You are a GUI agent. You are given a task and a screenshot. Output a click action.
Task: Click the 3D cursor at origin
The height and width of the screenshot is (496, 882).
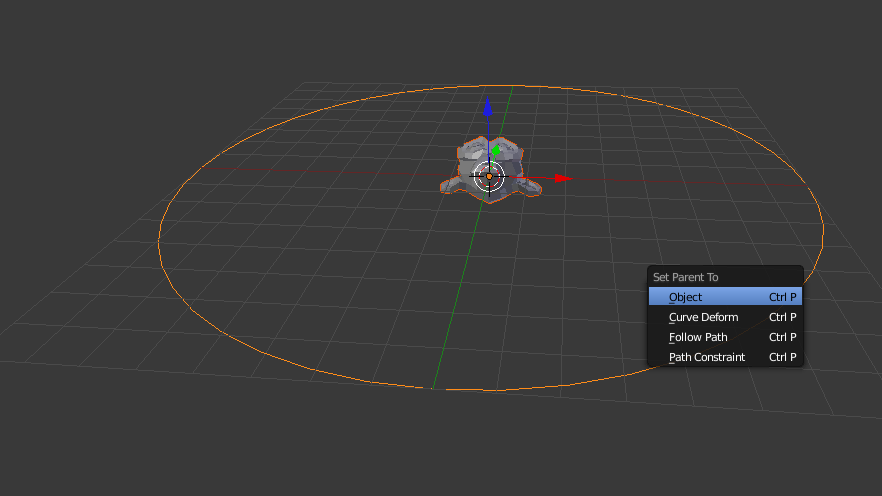[x=489, y=177]
